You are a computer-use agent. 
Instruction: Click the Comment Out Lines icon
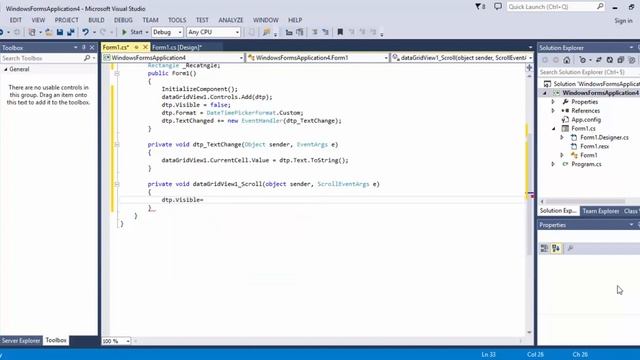[x=289, y=32]
